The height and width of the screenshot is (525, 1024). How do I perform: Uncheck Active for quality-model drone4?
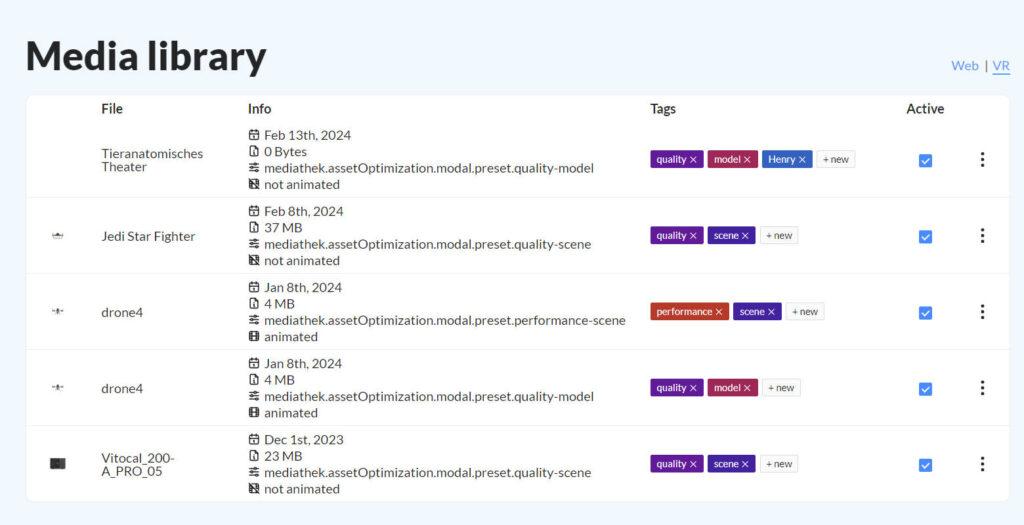point(925,389)
